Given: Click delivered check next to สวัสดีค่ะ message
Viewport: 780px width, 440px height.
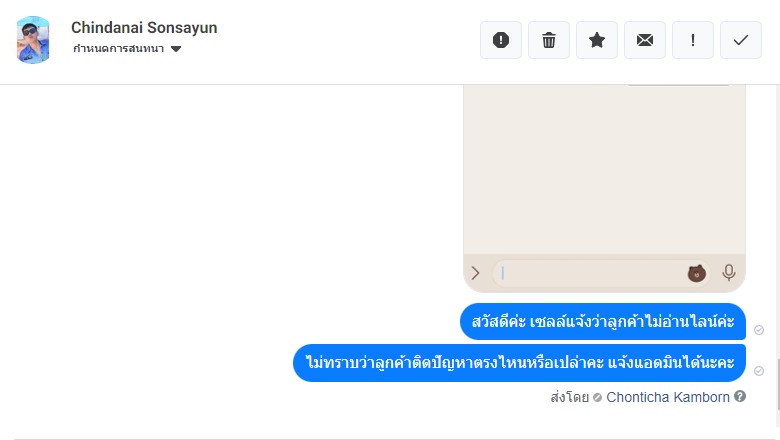Looking at the screenshot, I should click(759, 330).
